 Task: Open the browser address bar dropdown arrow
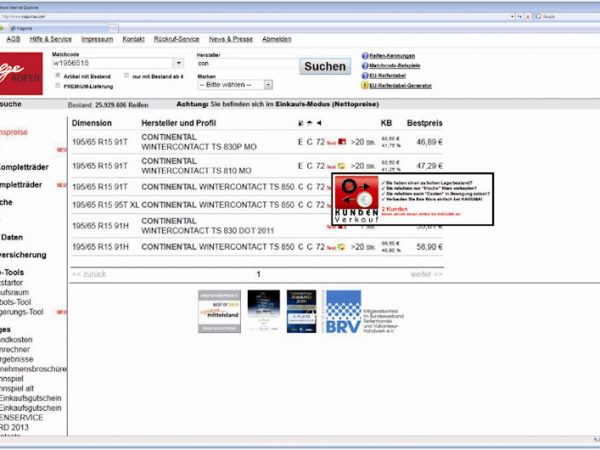pos(512,17)
